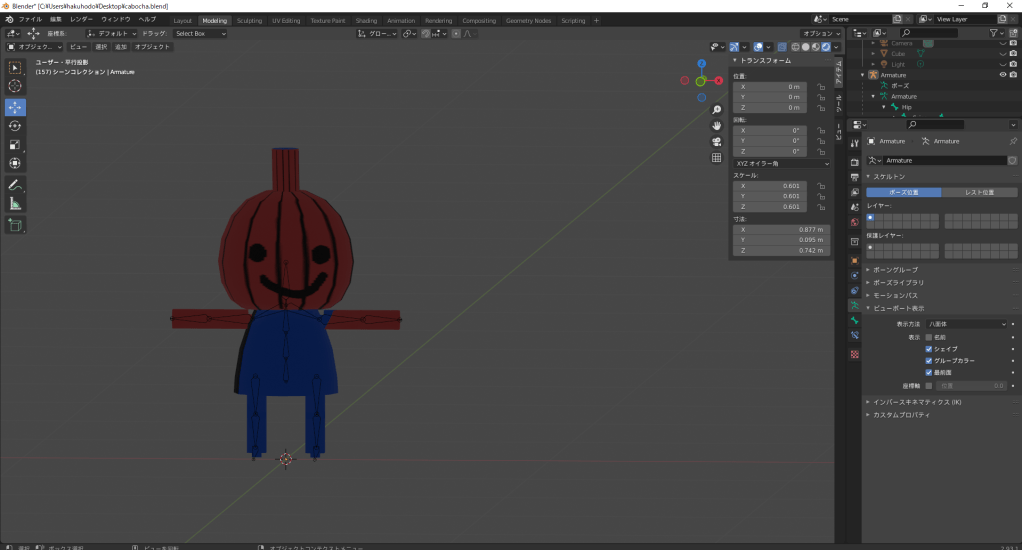Screen dimensions: 1022x550
Task: Enable the 名前 (names) display checkbox
Action: [x=929, y=337]
